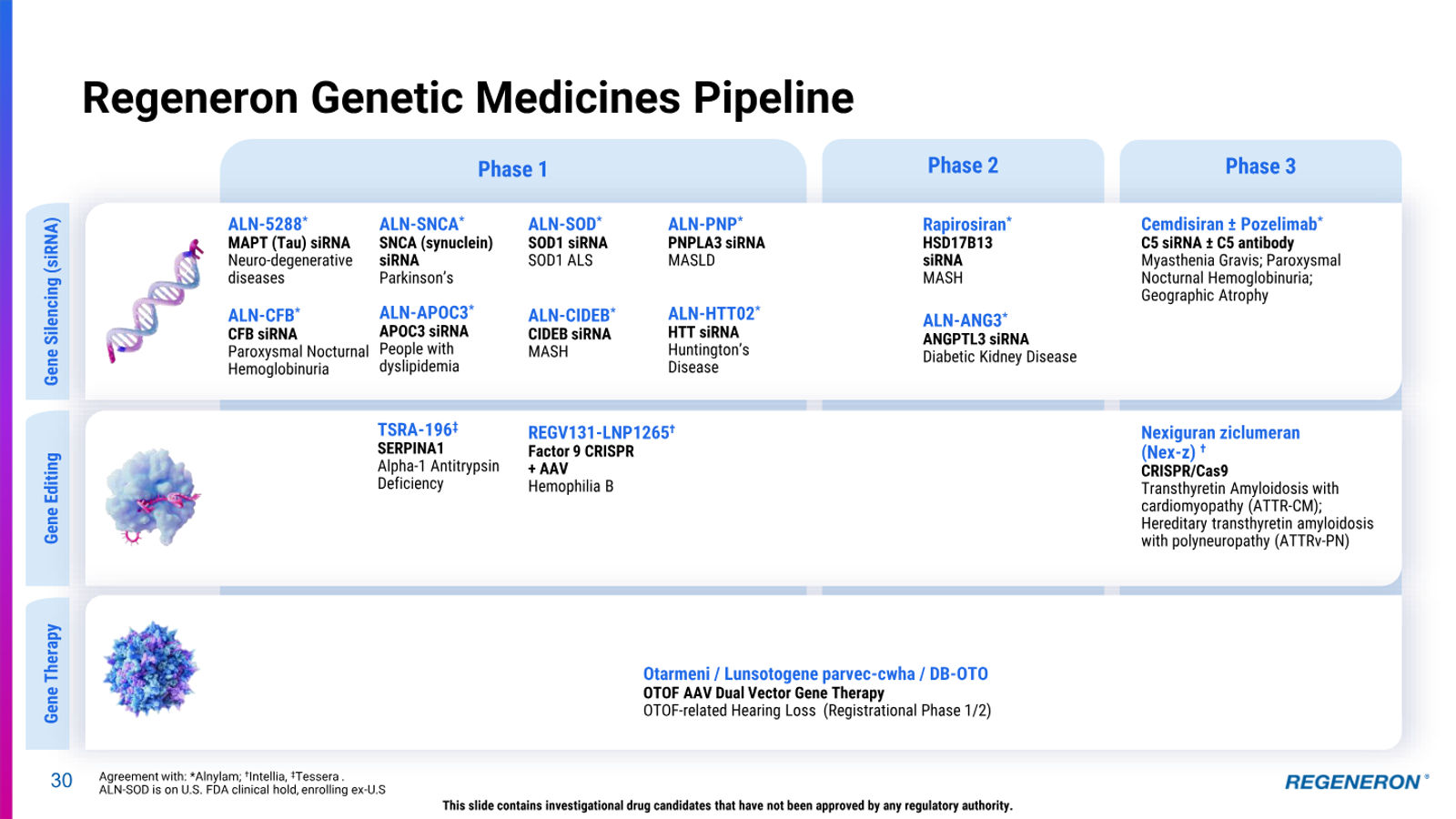Image resolution: width=1456 pixels, height=819 pixels.
Task: Click the Otarmeni / Lunsotogene parvec-cwha heading
Action: pos(815,673)
